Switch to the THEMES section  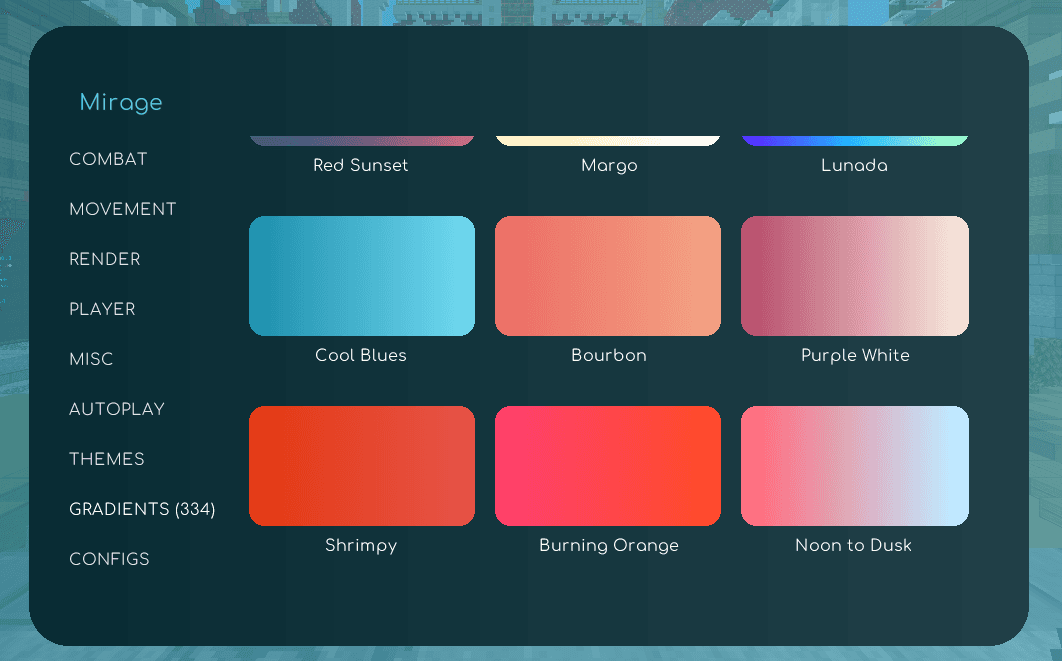point(106,459)
